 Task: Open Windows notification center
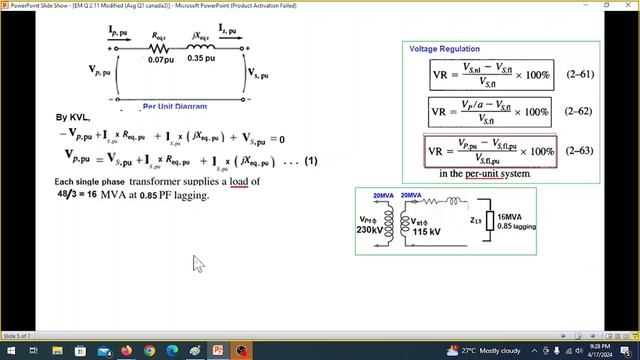click(x=626, y=351)
